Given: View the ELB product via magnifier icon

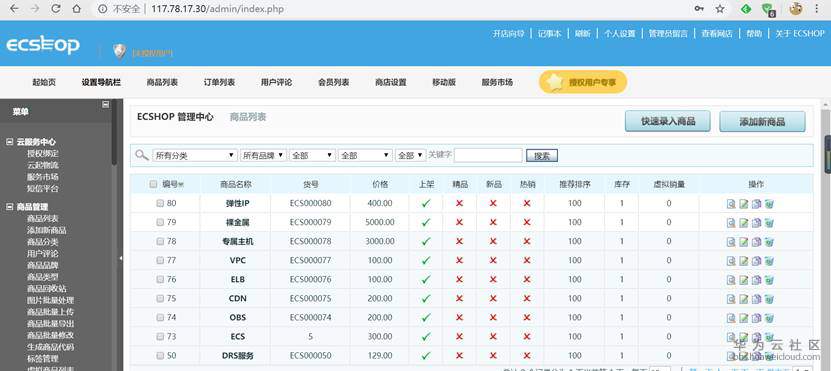Looking at the screenshot, I should (731, 280).
